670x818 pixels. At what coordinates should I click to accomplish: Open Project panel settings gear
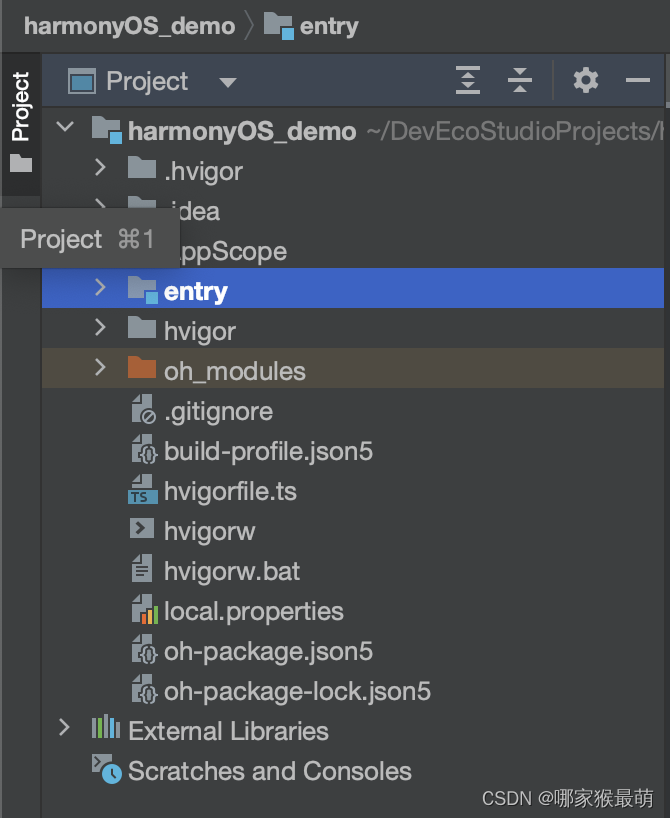click(586, 81)
